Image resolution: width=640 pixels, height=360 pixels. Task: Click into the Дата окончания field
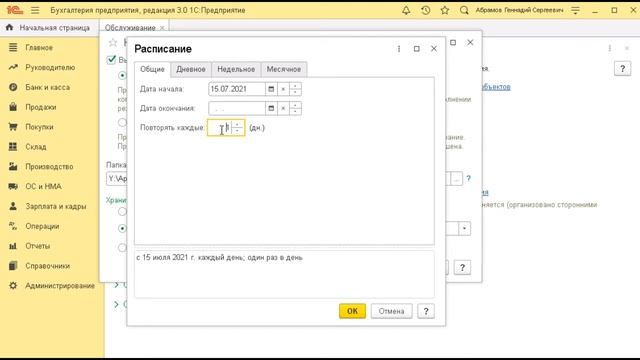(237, 108)
